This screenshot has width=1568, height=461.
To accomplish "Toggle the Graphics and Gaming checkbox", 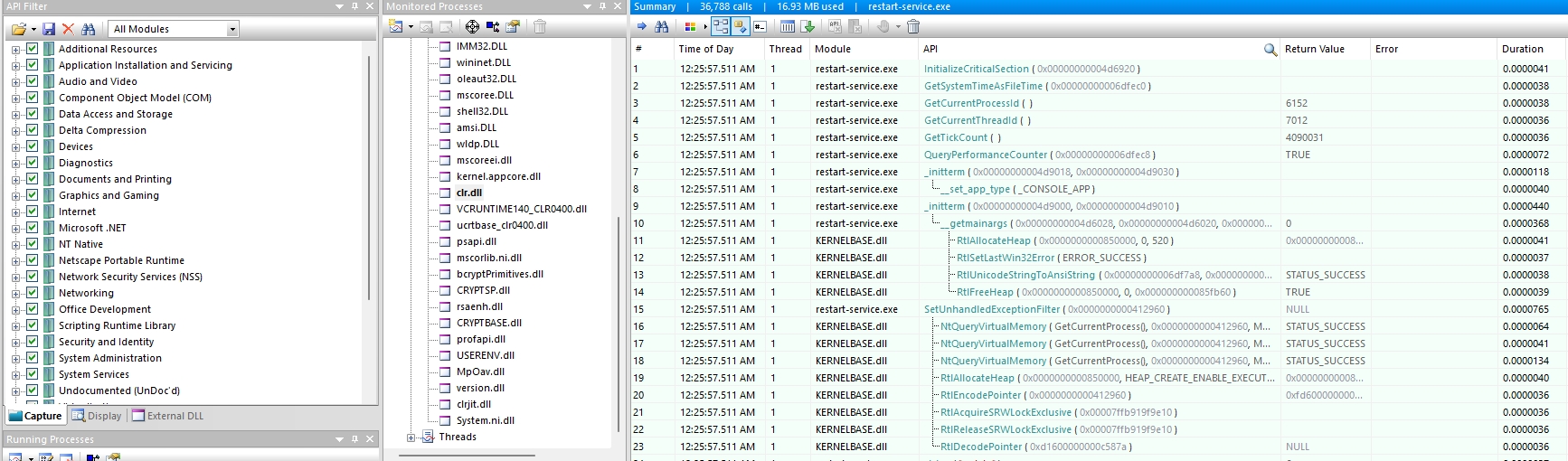I will (33, 195).
